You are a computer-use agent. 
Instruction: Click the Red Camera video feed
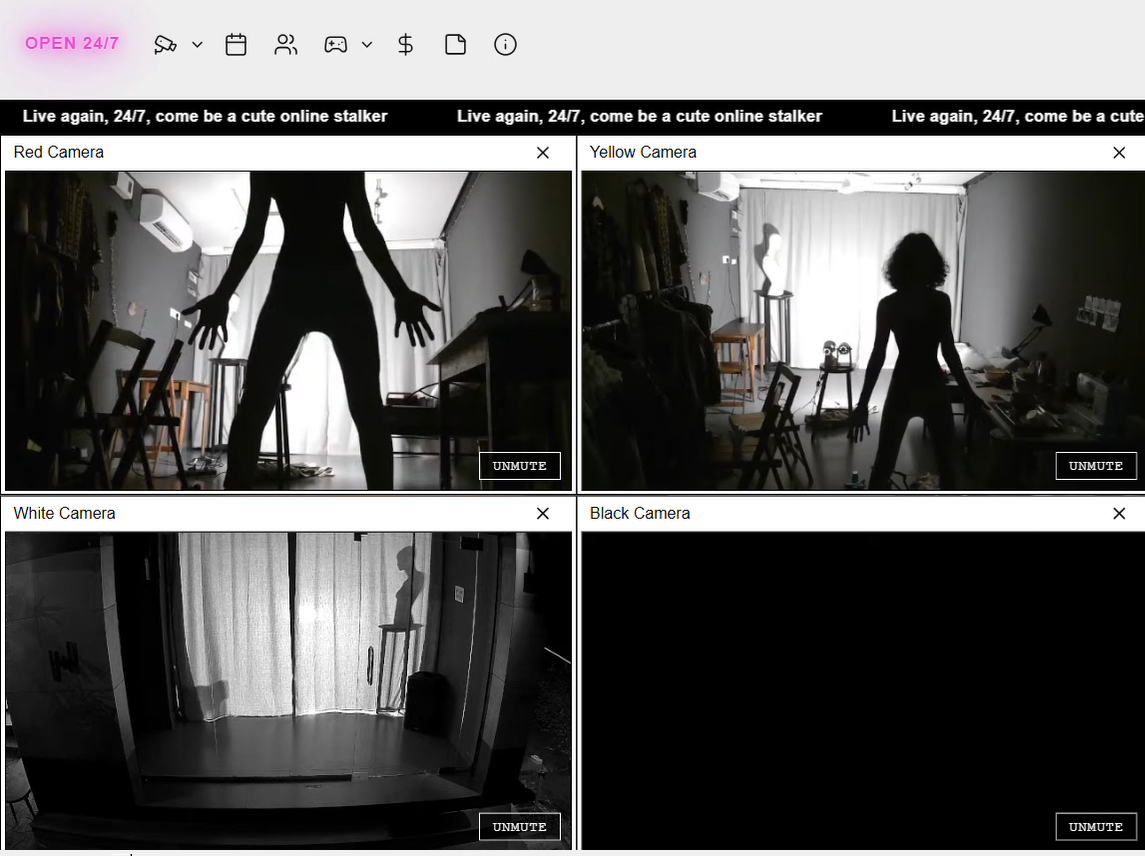288,331
